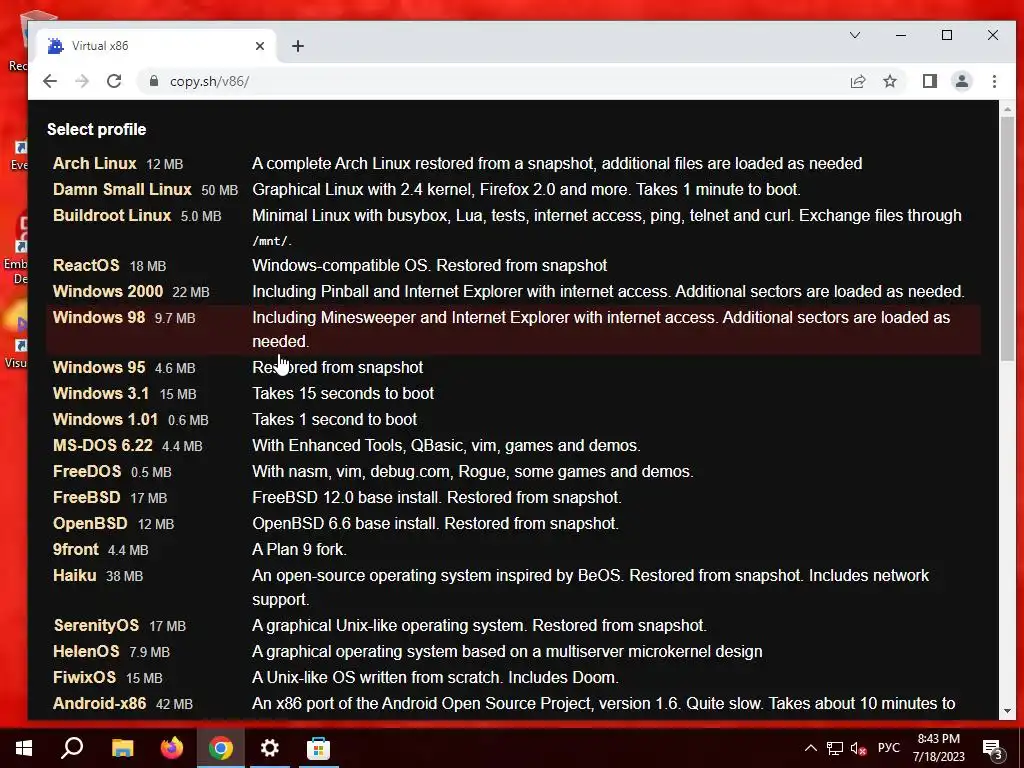Select SerenityOS profile
The image size is (1024, 768).
[96, 626]
